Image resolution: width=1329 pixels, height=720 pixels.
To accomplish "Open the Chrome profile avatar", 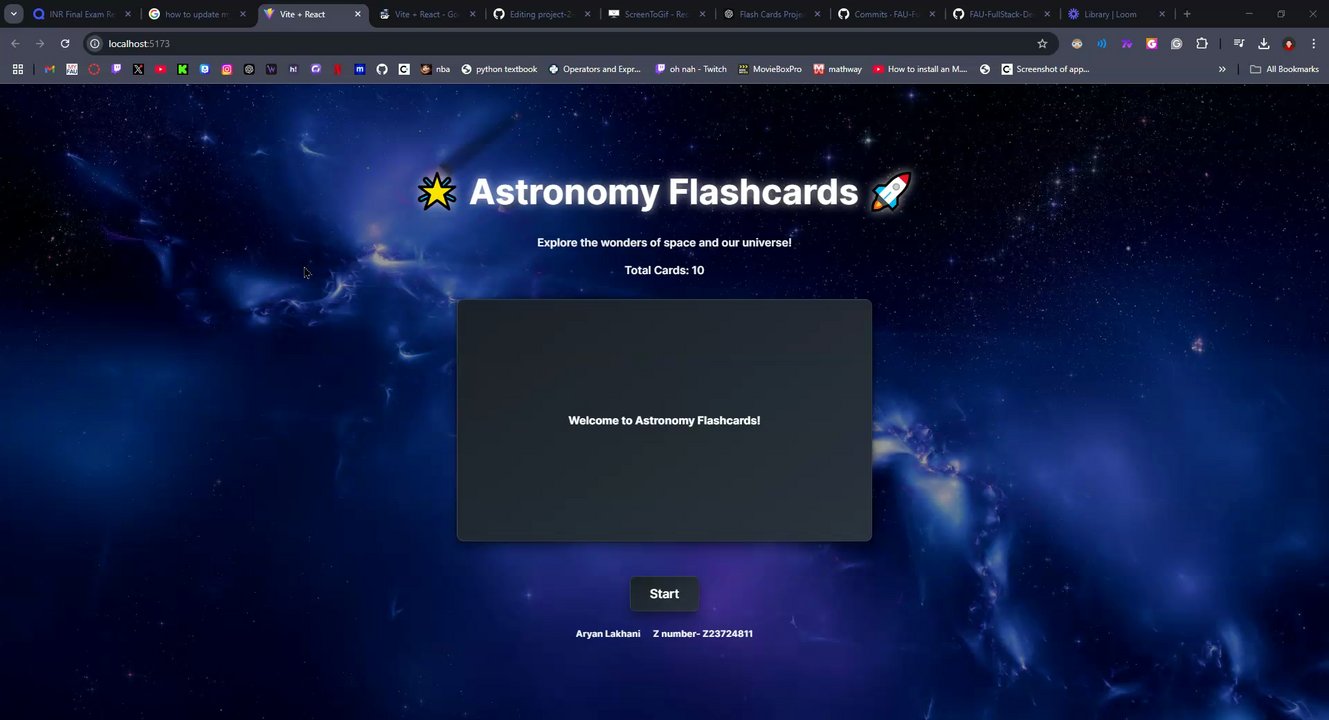I will pos(1289,44).
